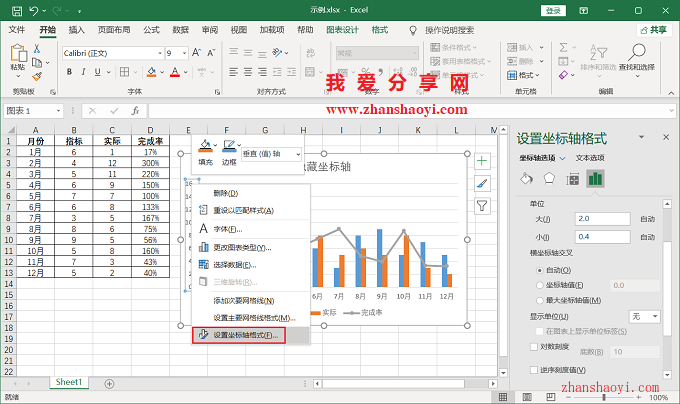Screen dimensions: 680x404
Task: Click the chart styles brush button
Action: pyautogui.click(x=482, y=184)
